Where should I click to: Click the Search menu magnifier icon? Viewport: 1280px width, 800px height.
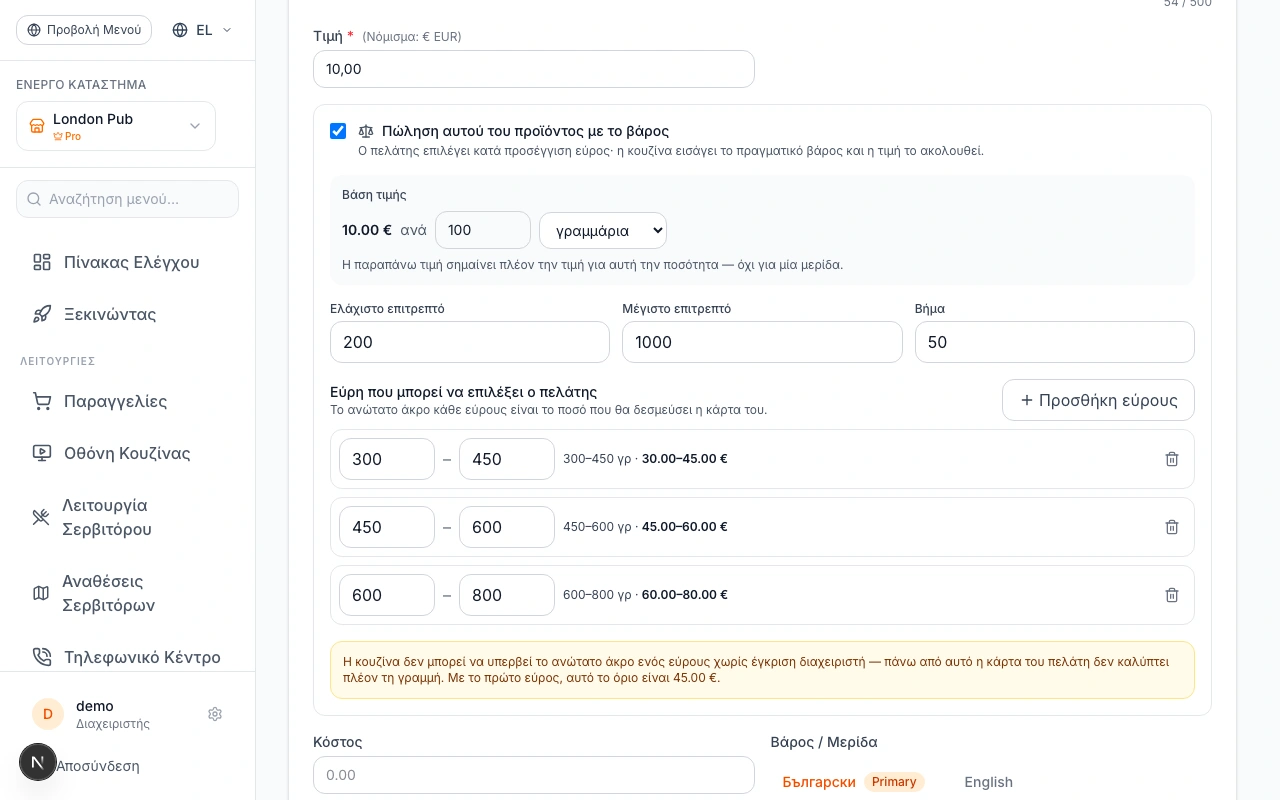tap(34, 199)
